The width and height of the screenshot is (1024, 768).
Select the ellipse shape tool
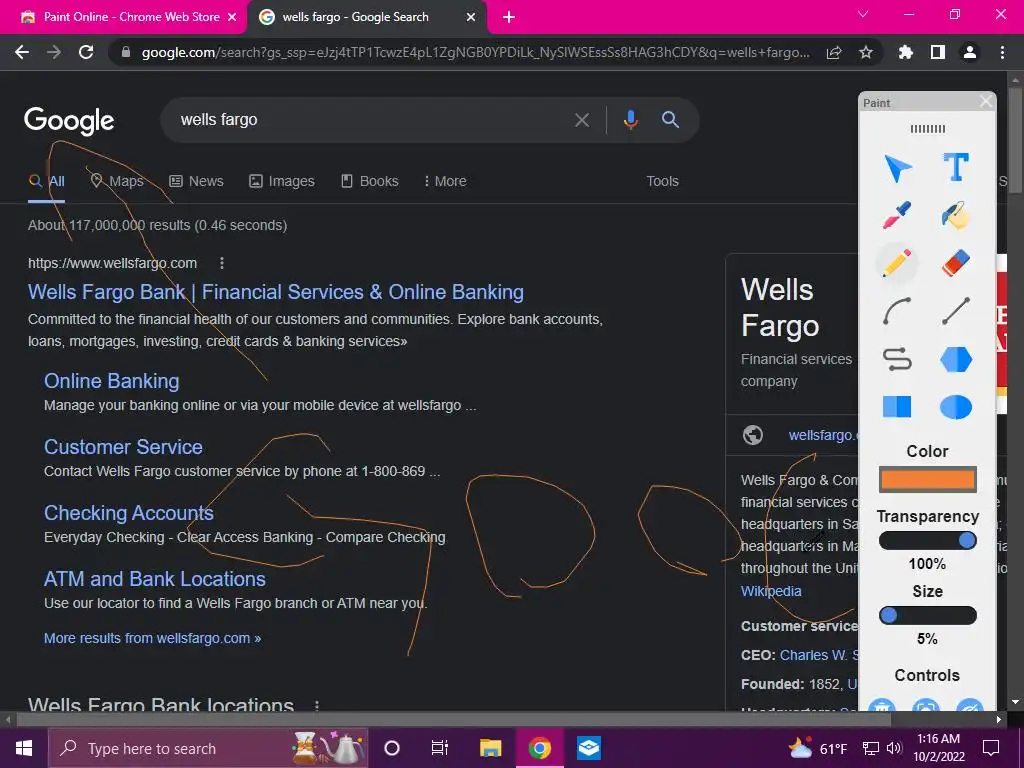pyautogui.click(x=956, y=407)
